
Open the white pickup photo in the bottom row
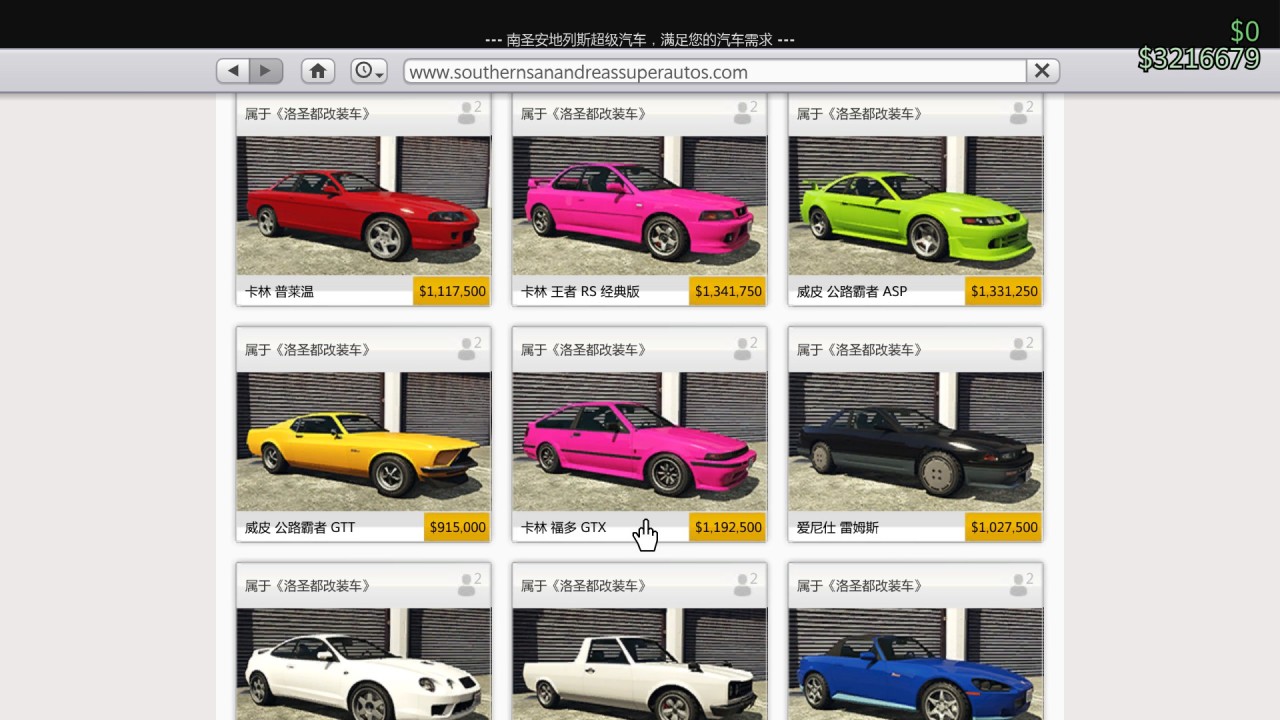(x=640, y=664)
